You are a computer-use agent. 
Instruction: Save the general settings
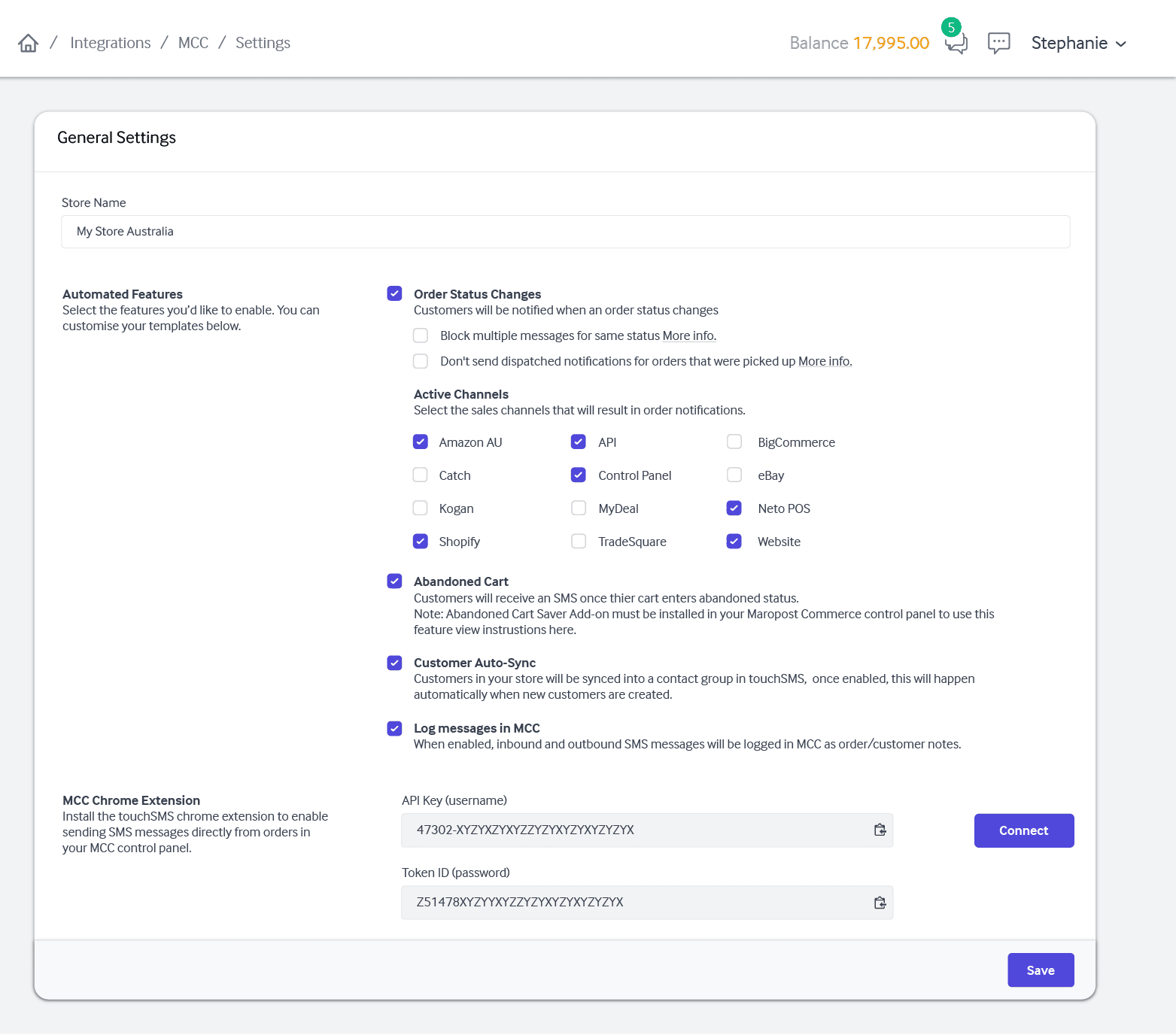[x=1040, y=970]
